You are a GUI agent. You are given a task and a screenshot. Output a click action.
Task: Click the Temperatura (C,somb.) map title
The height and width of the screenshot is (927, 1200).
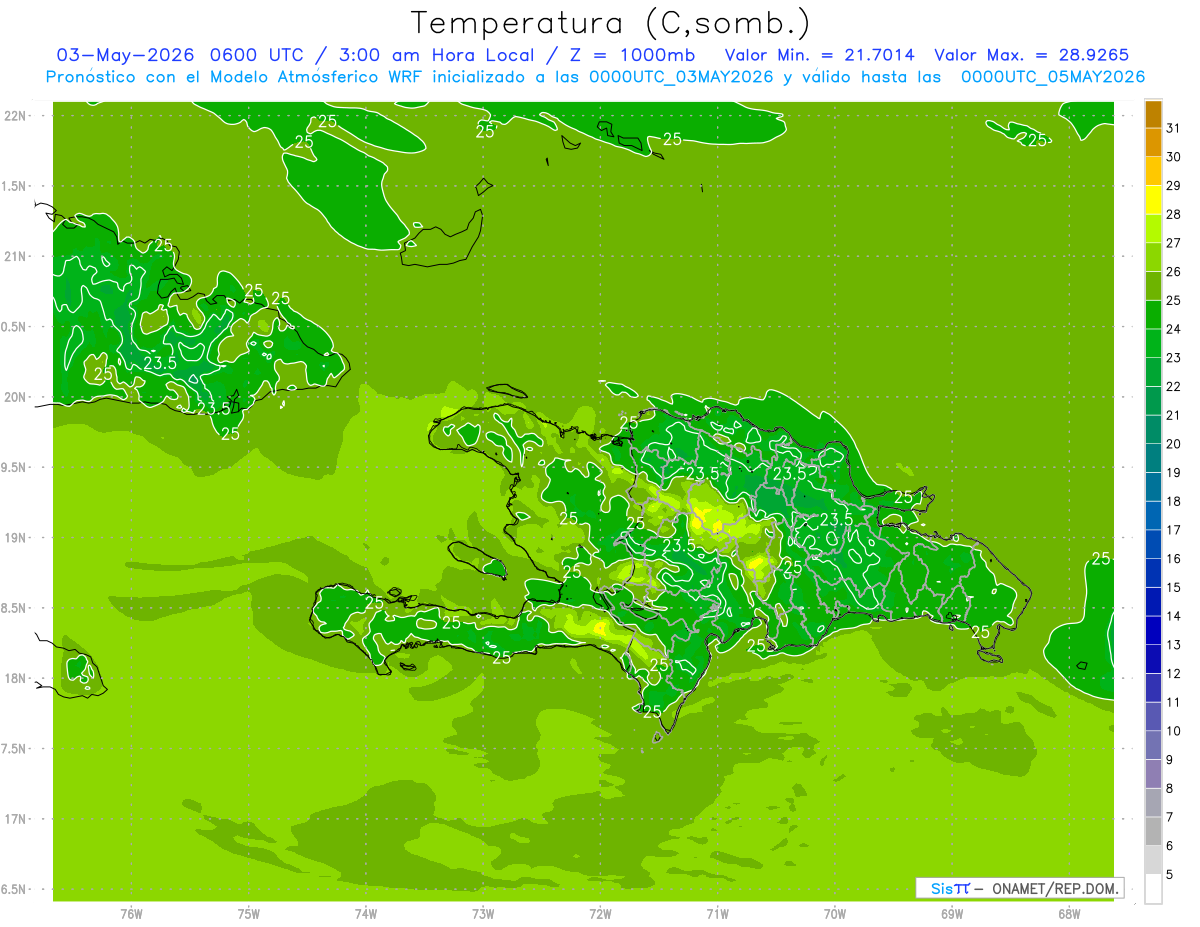click(x=611, y=23)
